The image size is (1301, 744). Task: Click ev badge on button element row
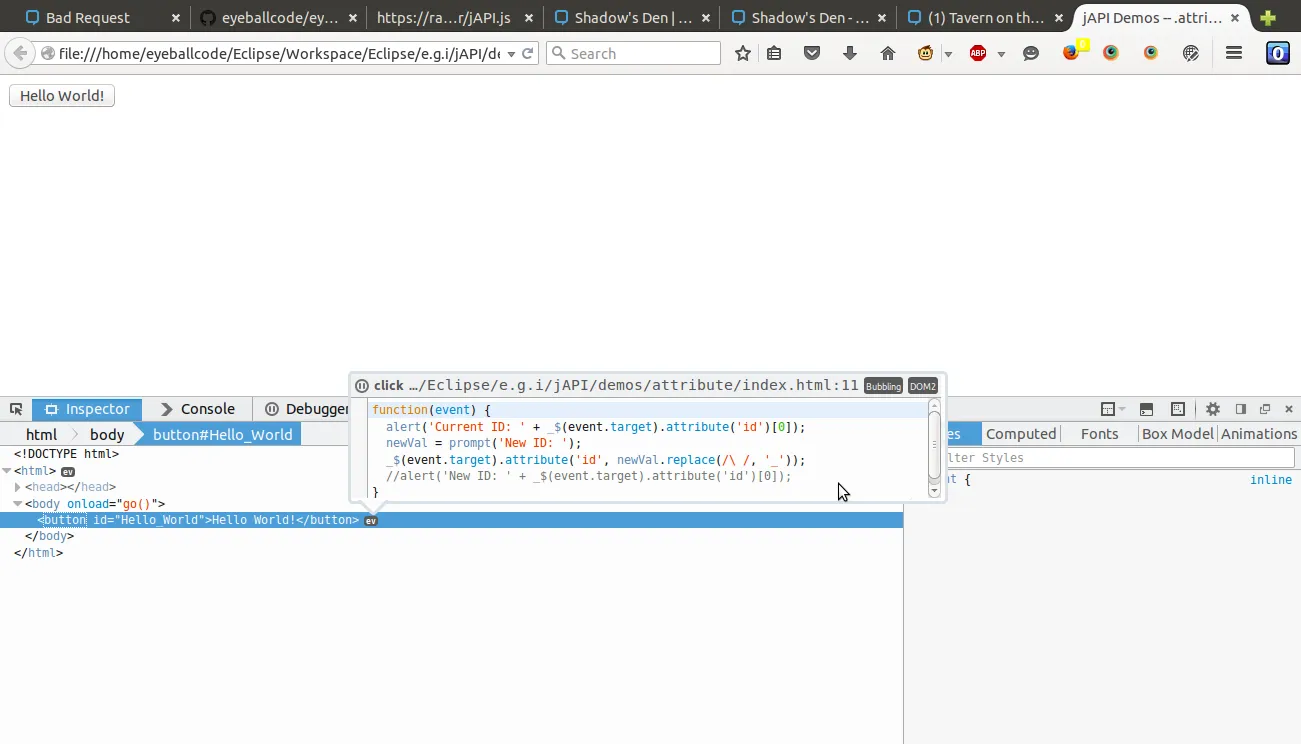371,521
